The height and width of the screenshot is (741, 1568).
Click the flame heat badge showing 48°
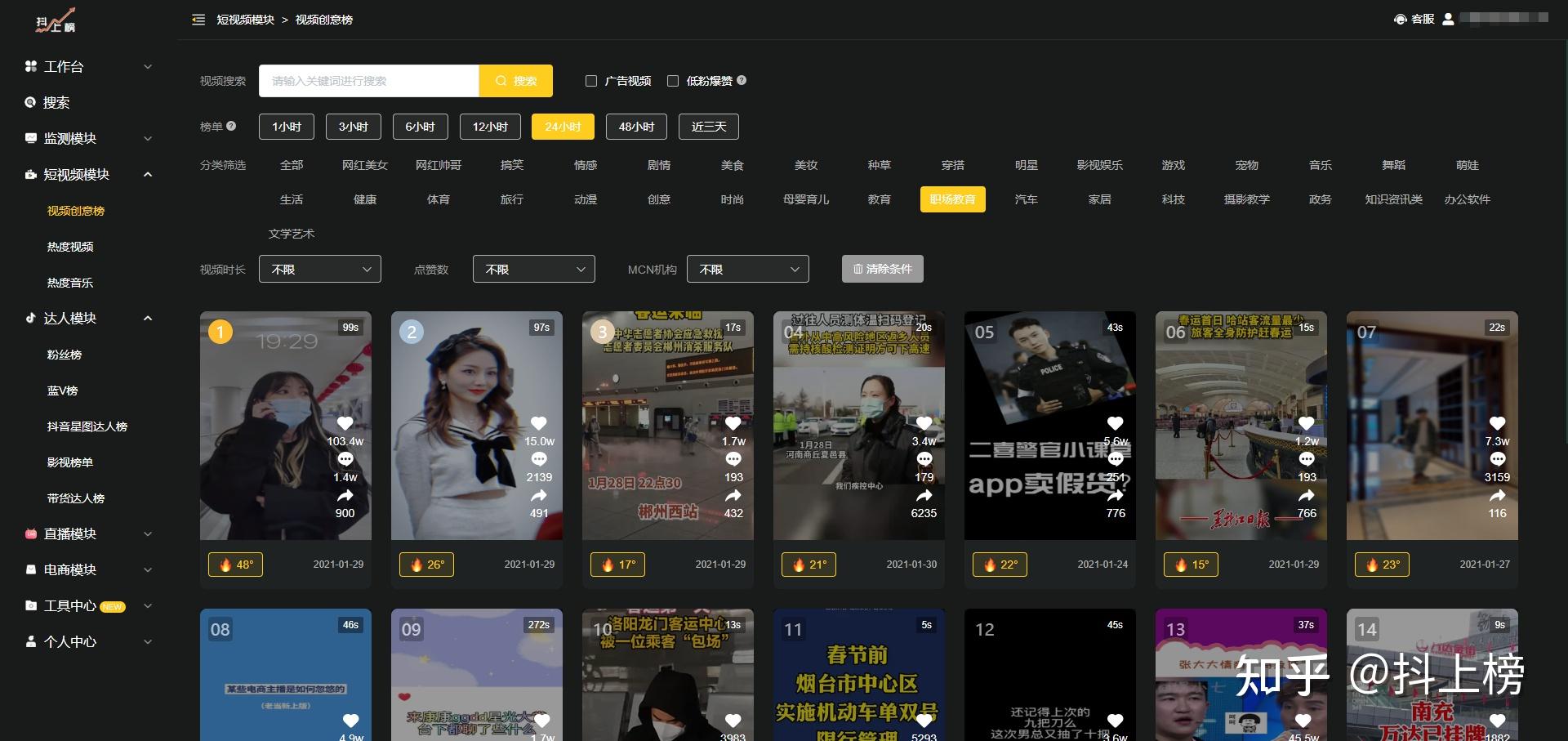coord(235,565)
